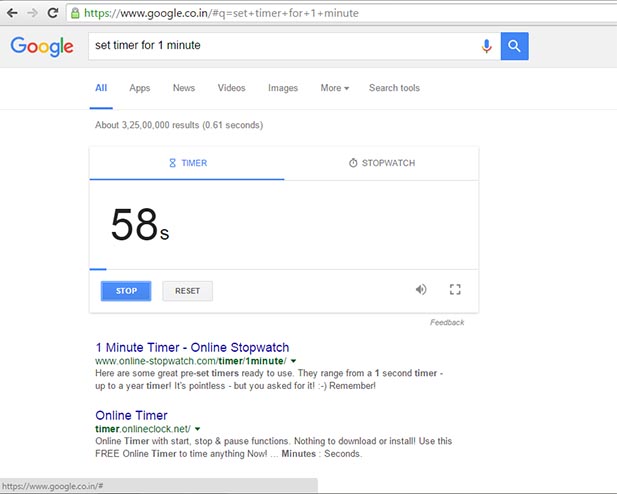Switch to the Apps tab
The image size is (617, 494).
click(140, 88)
